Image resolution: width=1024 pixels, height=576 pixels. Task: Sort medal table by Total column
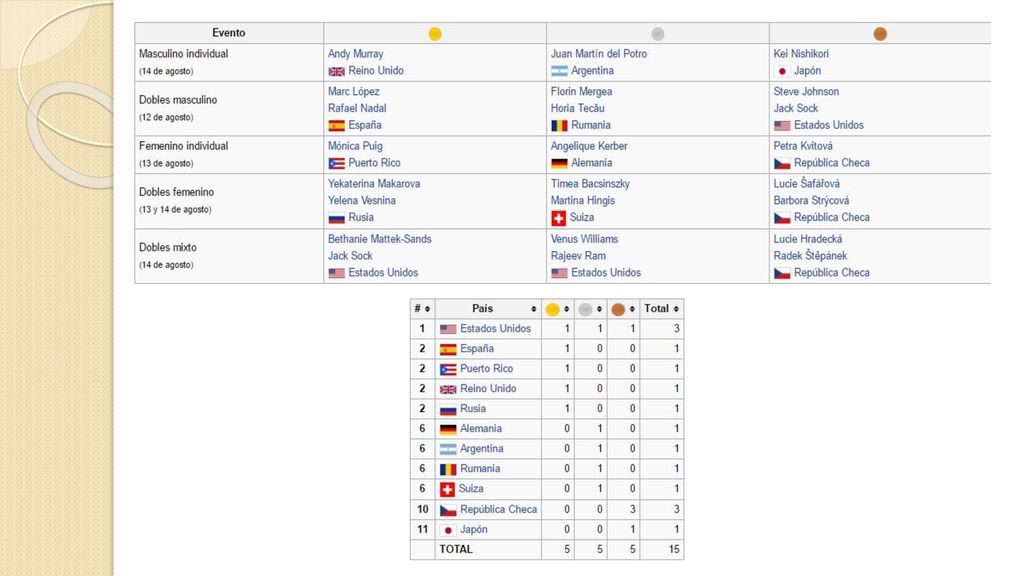pos(662,309)
